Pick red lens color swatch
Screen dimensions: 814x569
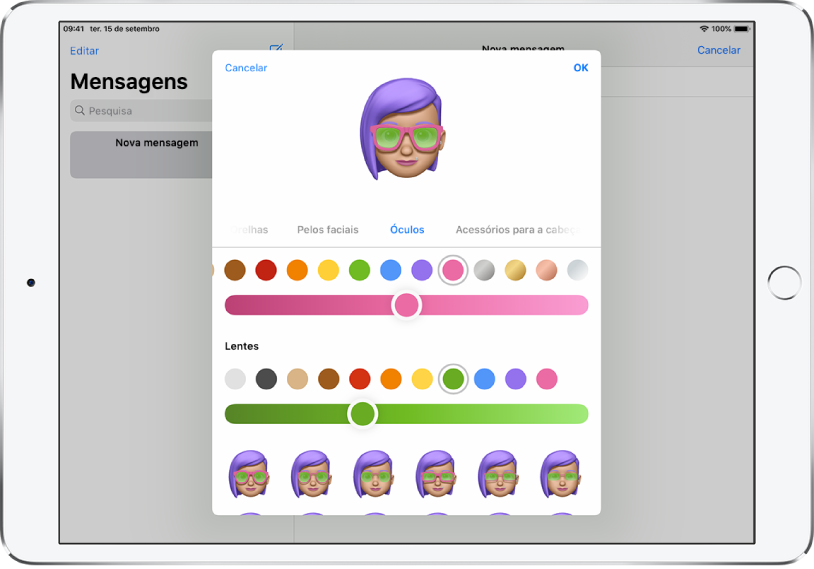click(360, 379)
